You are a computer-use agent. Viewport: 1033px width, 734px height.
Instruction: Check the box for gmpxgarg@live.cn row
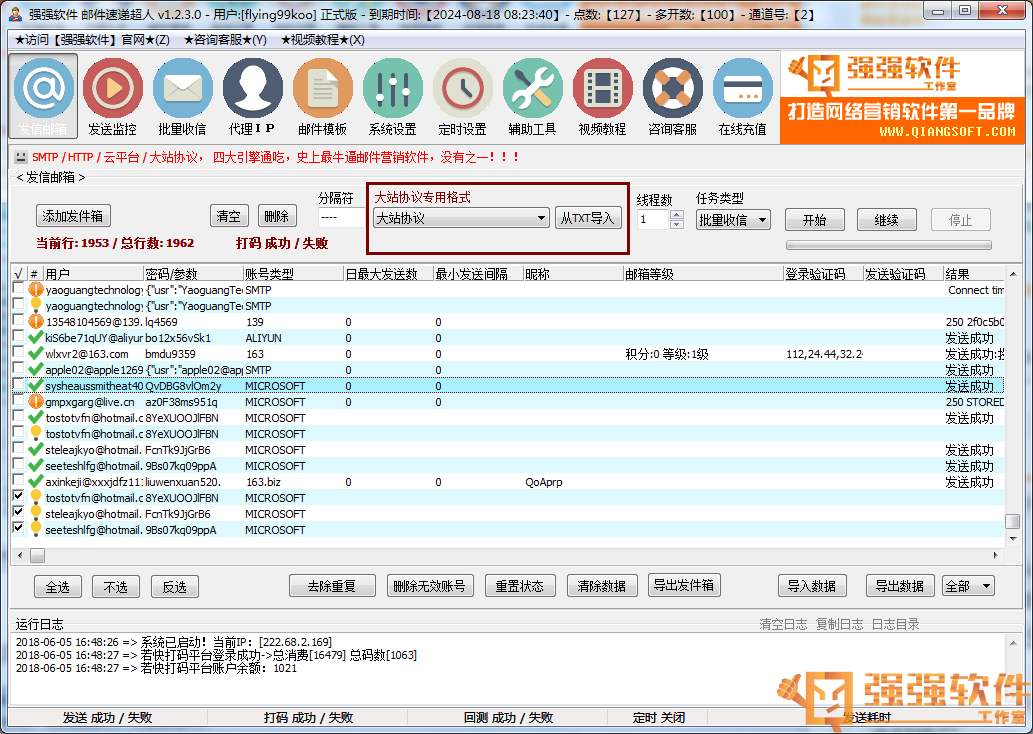click(18, 400)
